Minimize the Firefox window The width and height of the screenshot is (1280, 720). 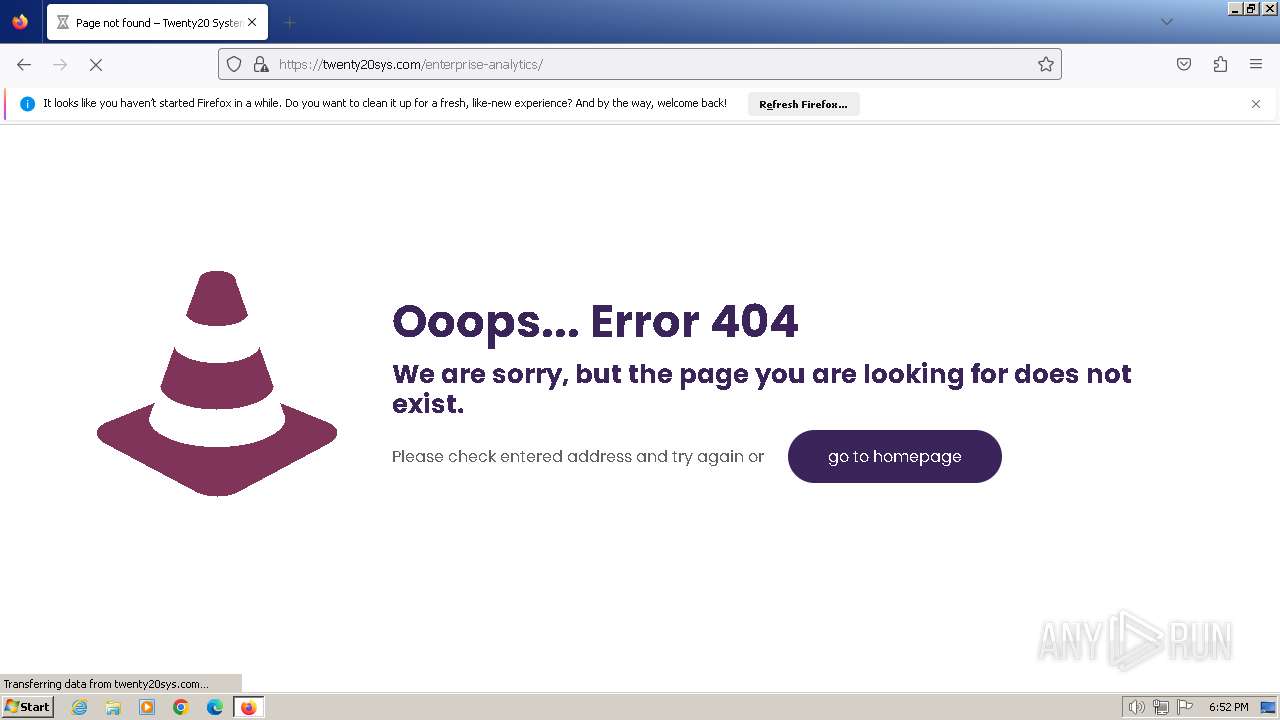tap(1235, 8)
